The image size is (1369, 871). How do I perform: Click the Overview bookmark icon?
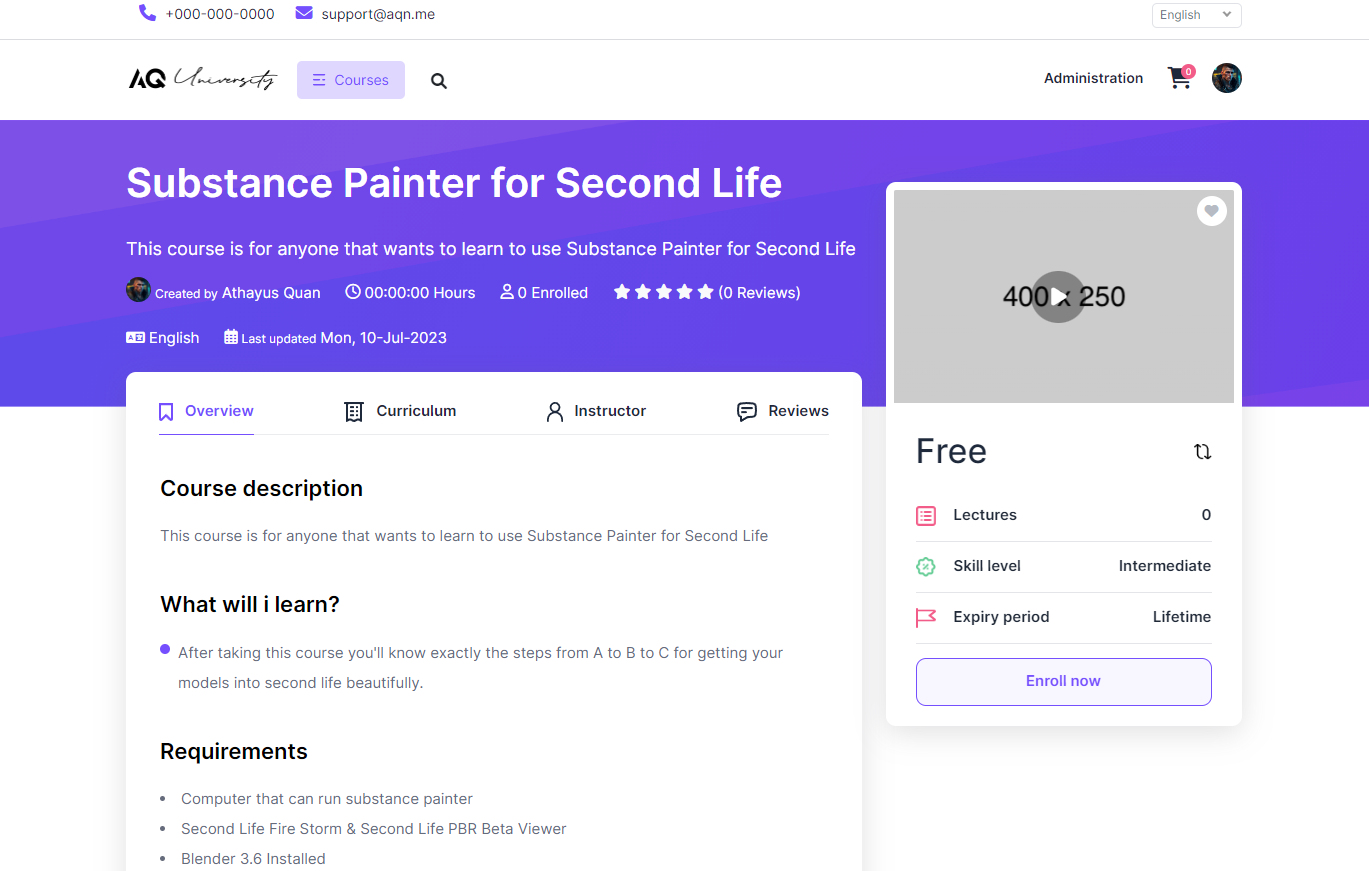[x=166, y=412]
